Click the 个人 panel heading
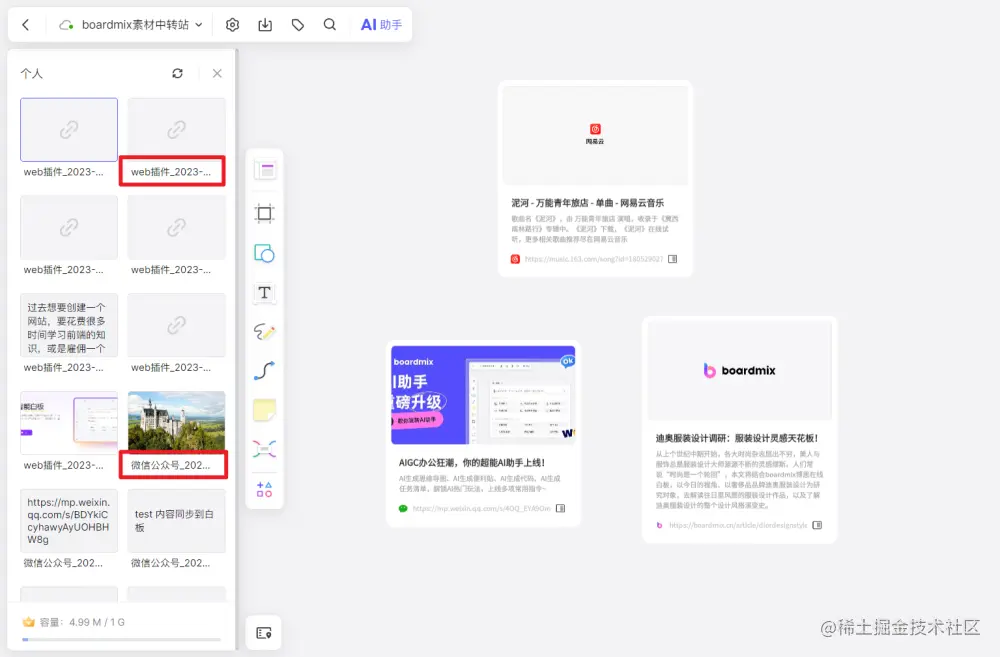The width and height of the screenshot is (1000, 657). [x=31, y=73]
